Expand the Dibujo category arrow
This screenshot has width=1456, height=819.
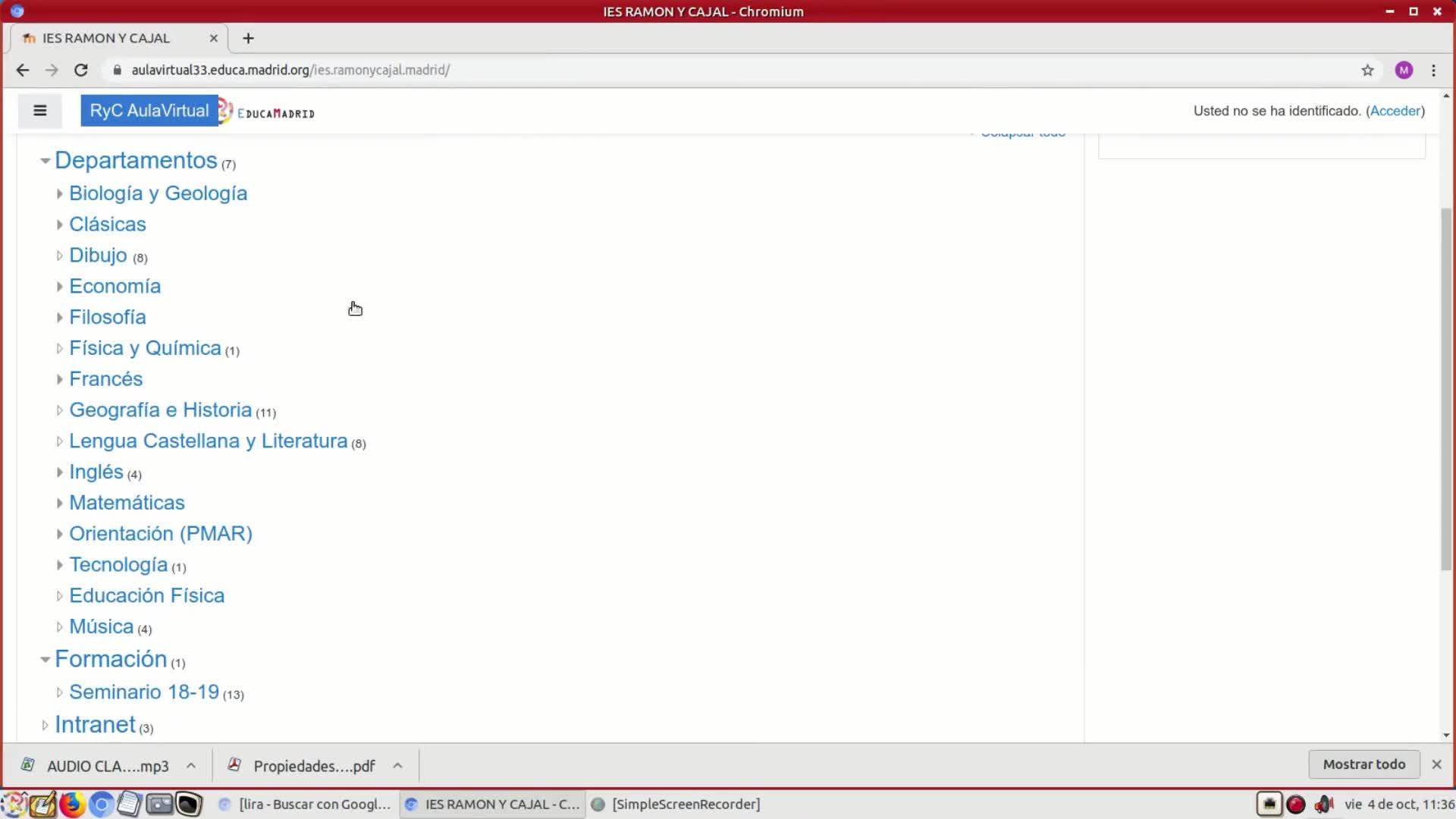click(x=59, y=256)
